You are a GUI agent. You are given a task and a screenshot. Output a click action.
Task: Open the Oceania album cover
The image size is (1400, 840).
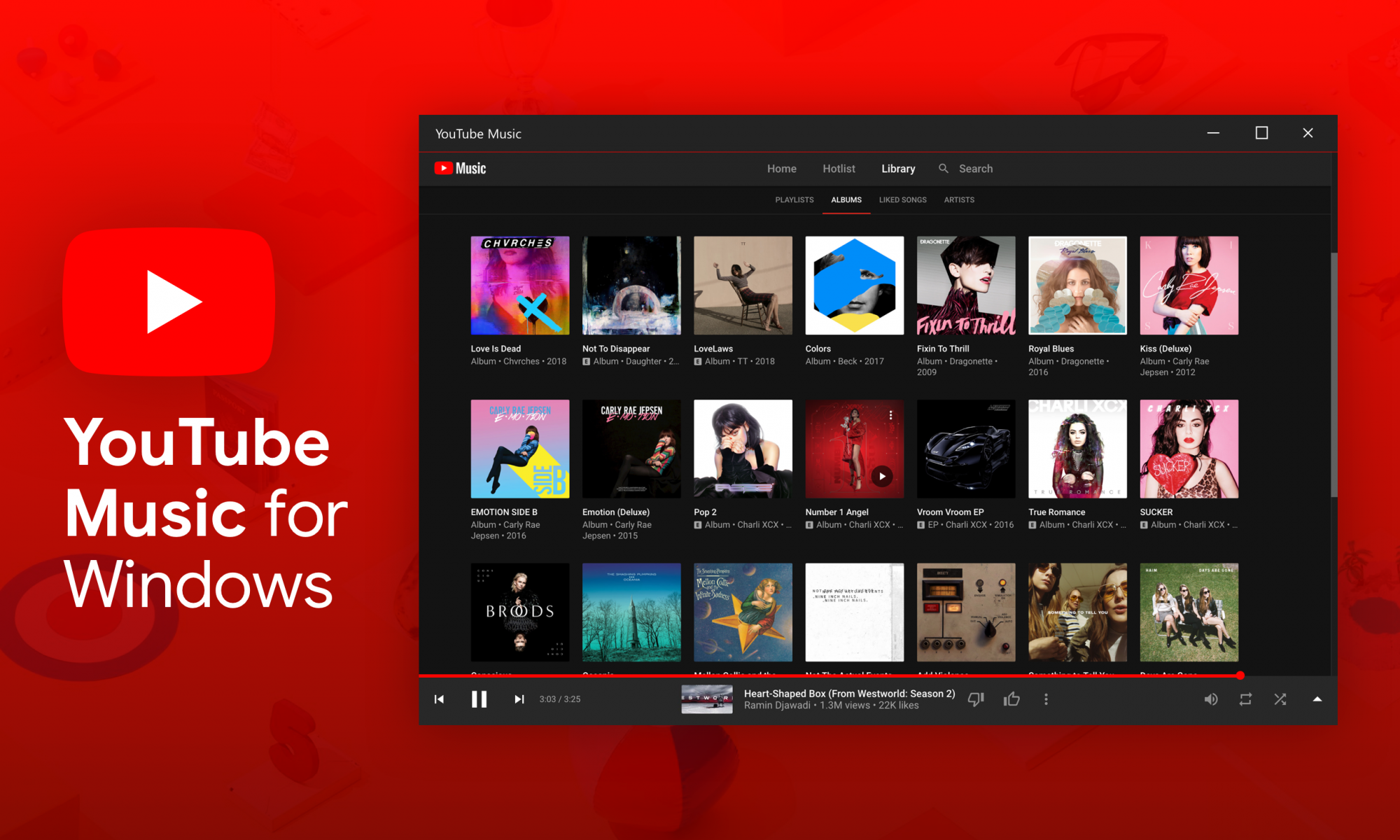[x=631, y=612]
